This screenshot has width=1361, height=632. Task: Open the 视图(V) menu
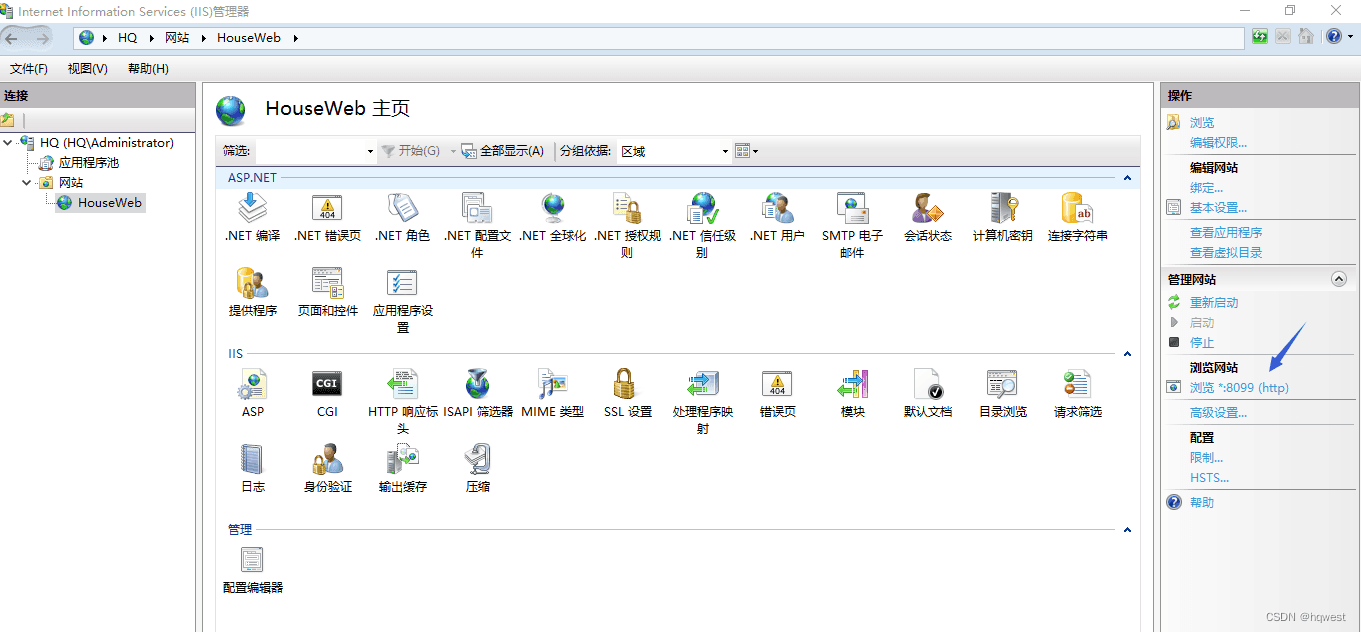(88, 69)
